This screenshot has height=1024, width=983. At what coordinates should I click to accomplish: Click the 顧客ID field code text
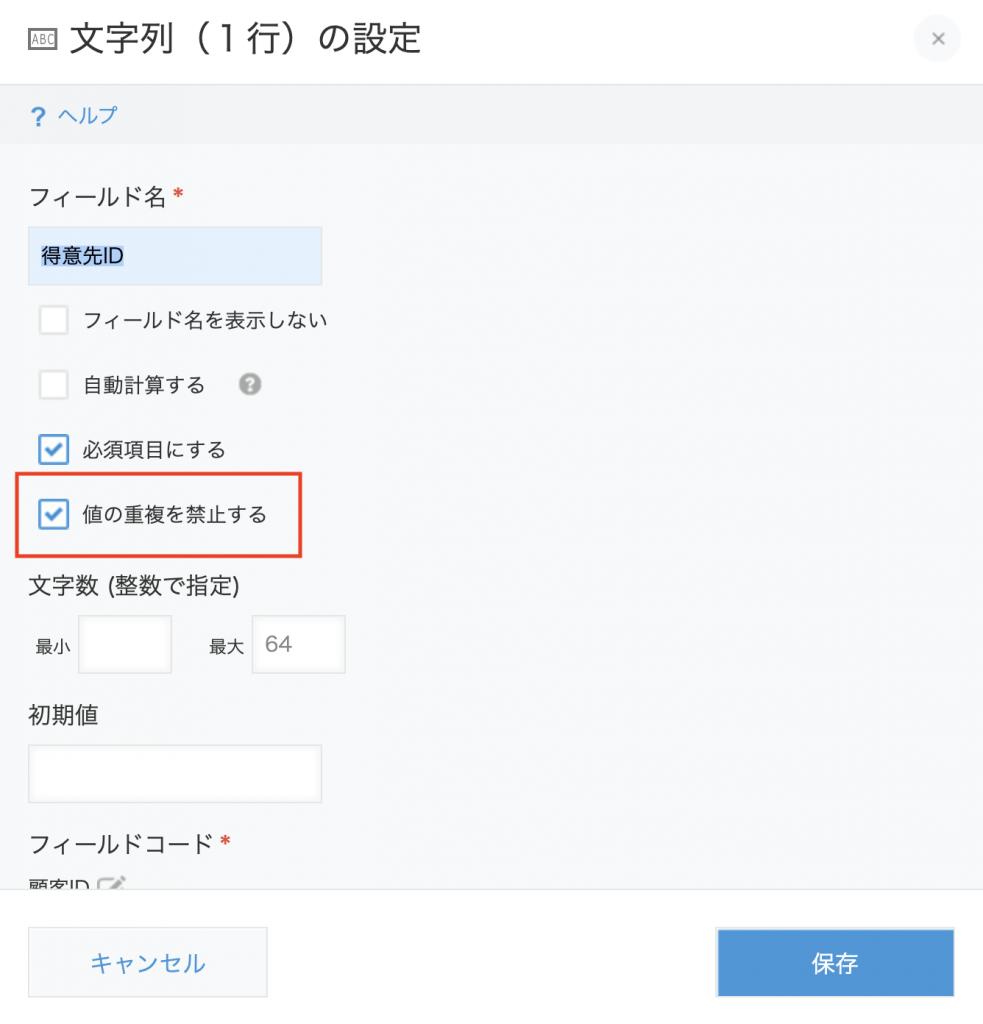pos(59,884)
